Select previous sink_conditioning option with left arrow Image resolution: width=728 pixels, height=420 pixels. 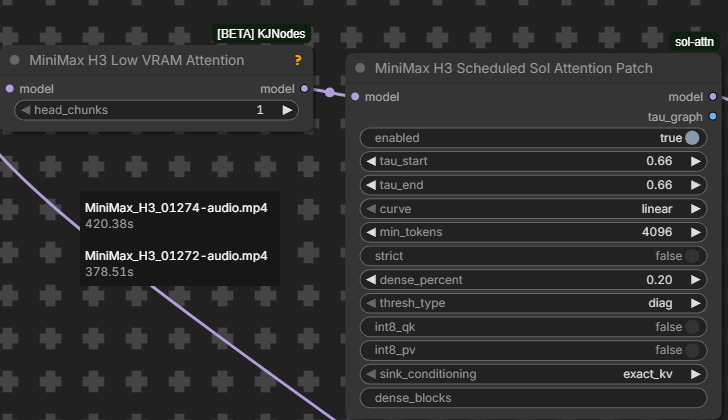coord(371,374)
